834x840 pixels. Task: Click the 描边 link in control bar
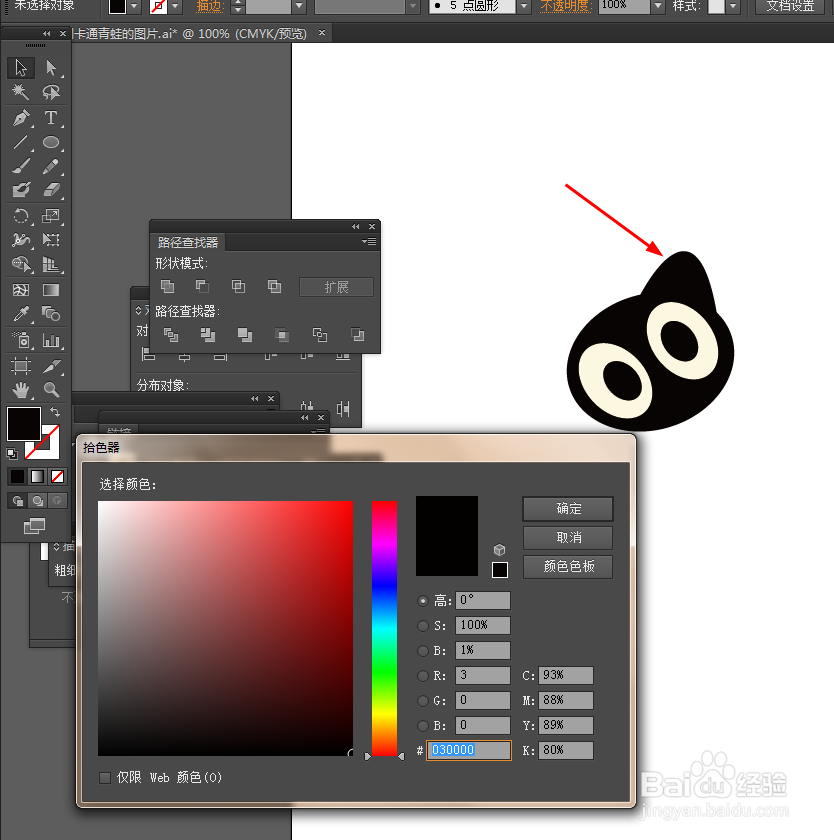pos(210,6)
